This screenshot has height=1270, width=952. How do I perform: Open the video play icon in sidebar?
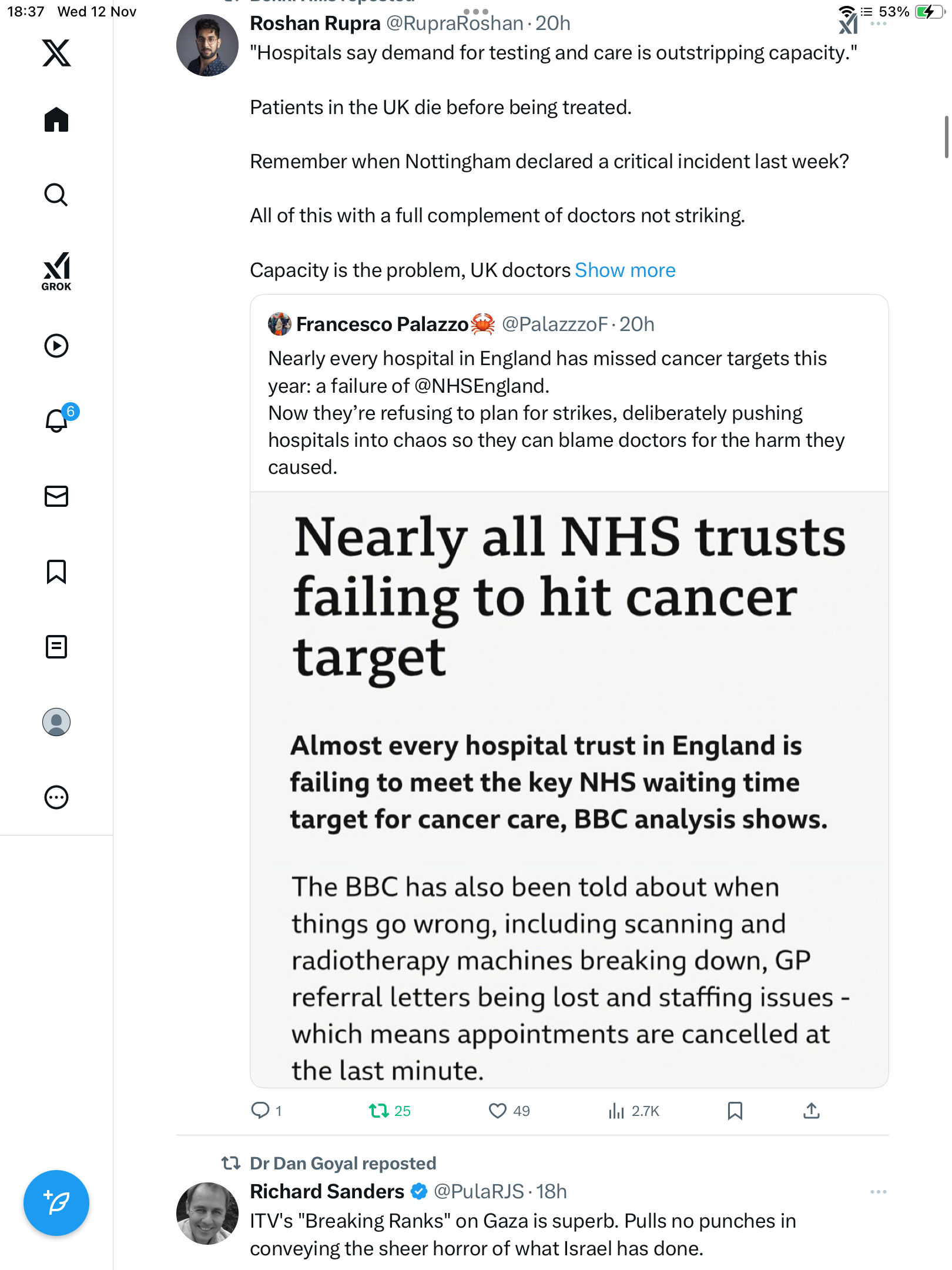56,346
